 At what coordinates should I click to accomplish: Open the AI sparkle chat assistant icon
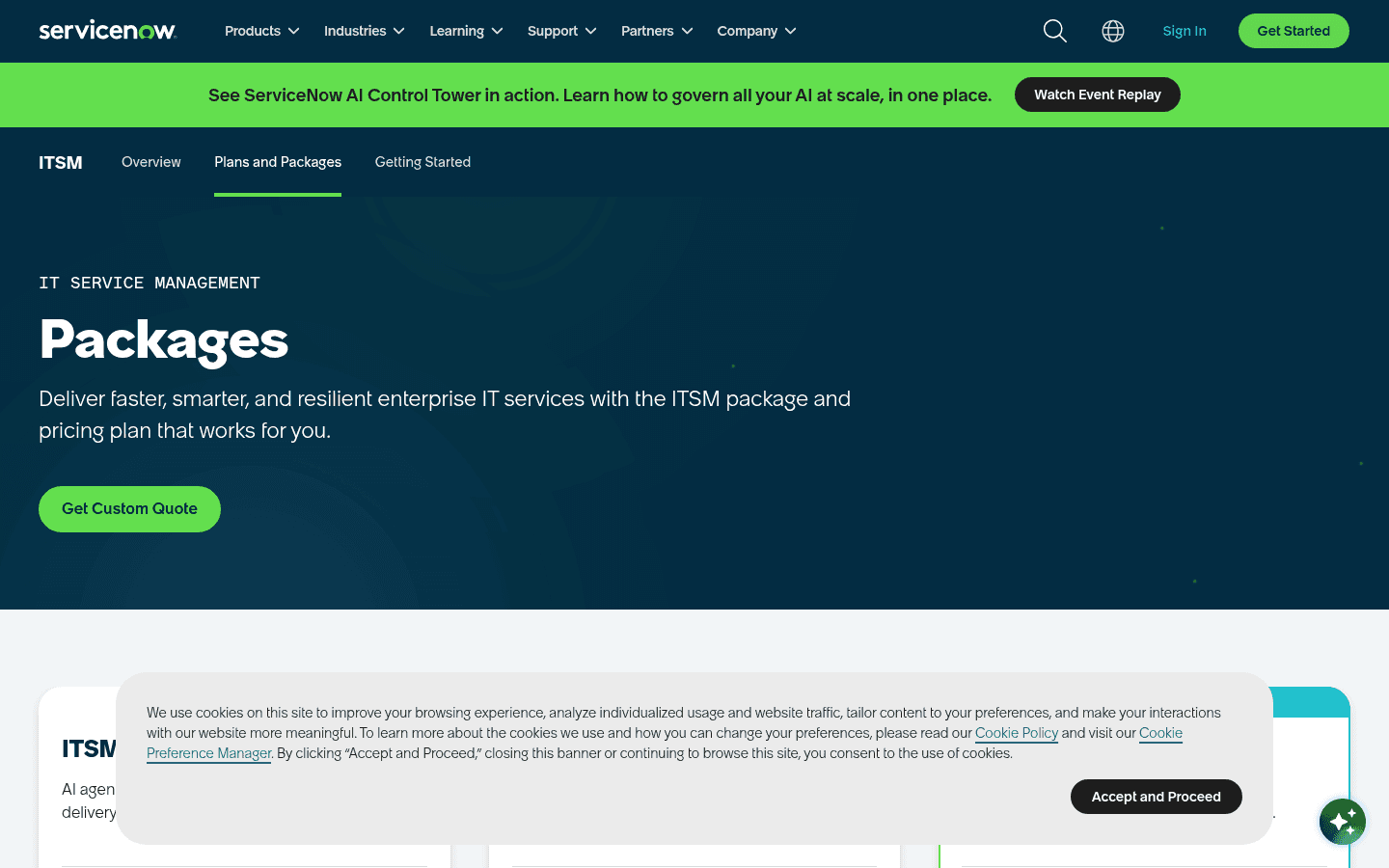click(x=1343, y=822)
